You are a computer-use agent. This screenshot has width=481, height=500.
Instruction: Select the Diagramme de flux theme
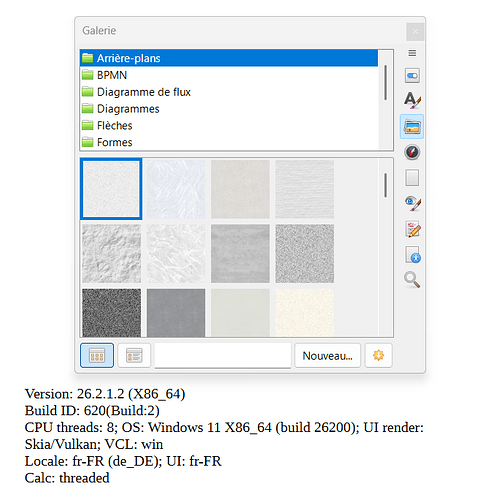coord(229,92)
